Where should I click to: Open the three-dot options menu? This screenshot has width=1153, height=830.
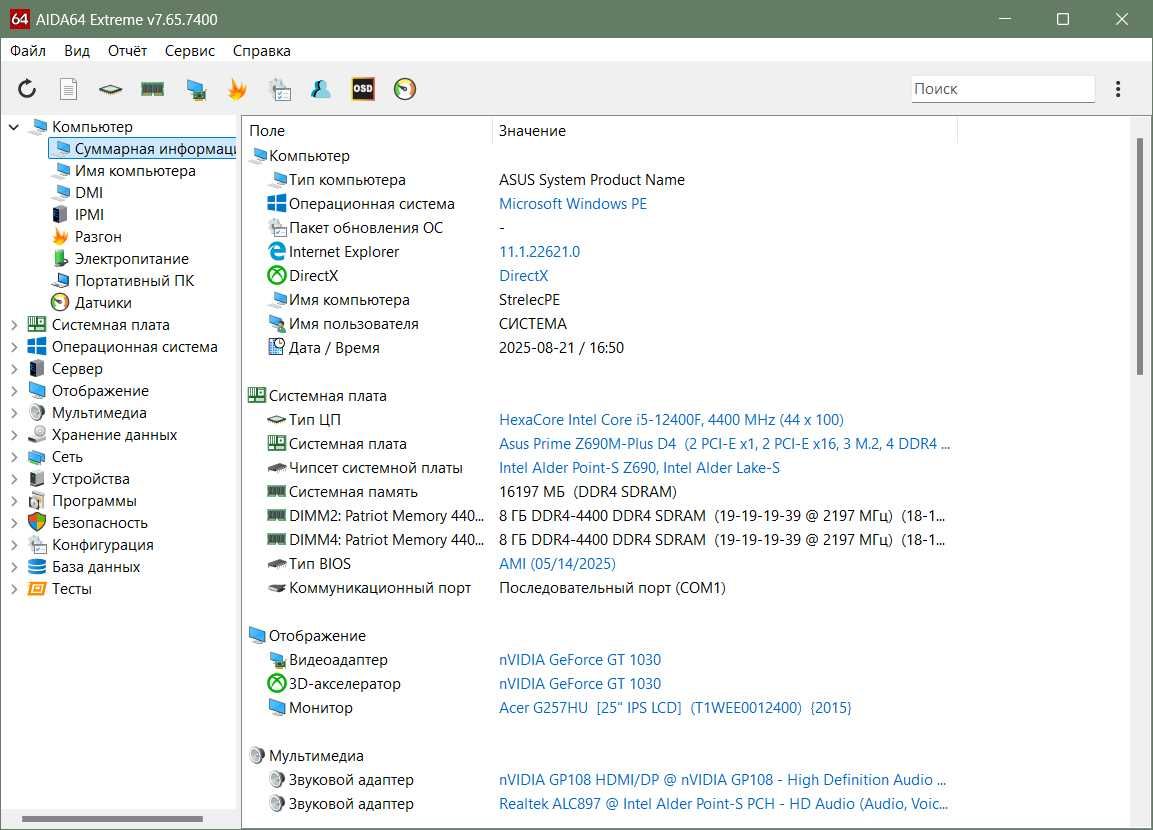(1118, 89)
